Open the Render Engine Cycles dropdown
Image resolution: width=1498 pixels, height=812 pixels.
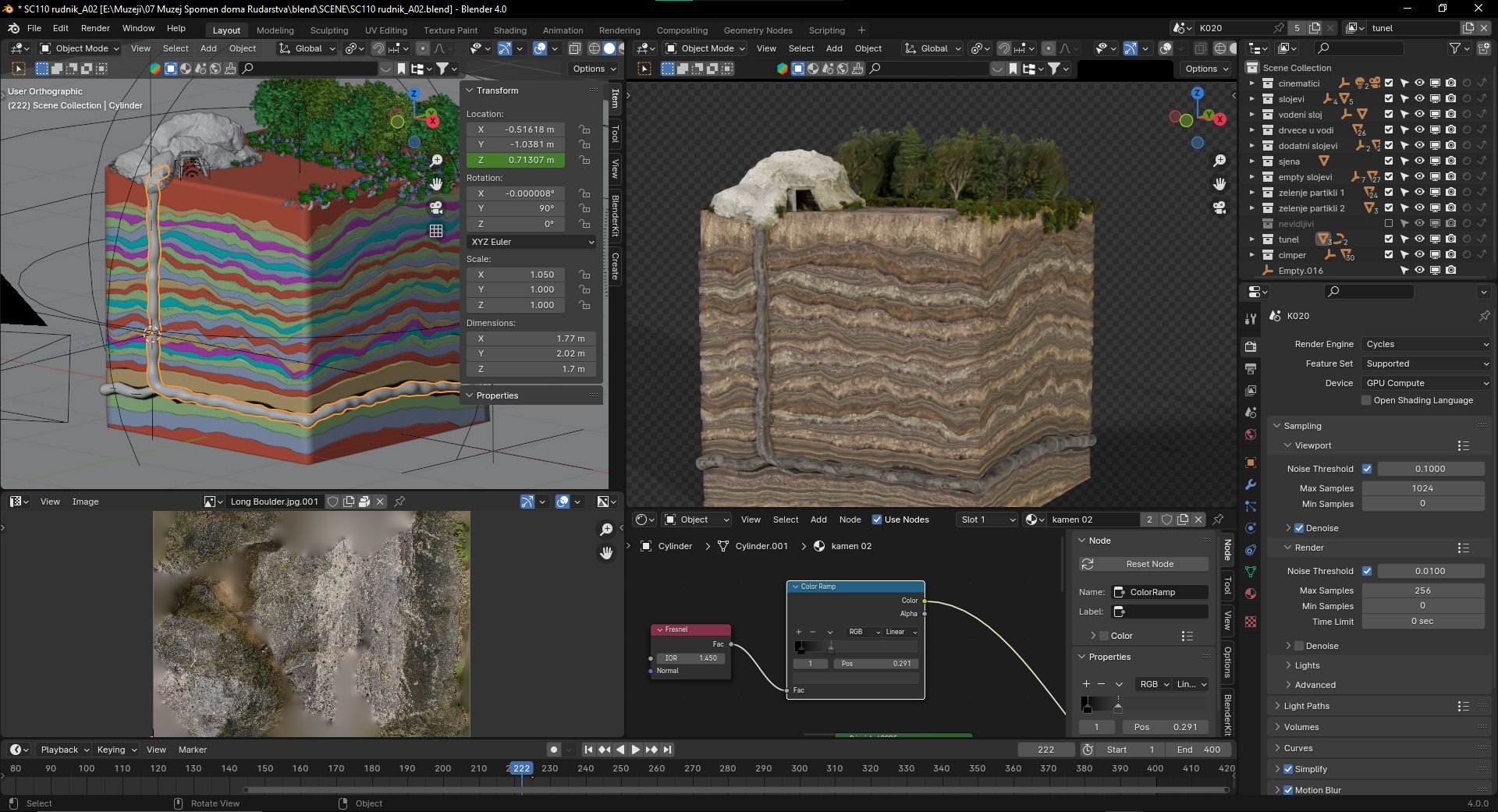[x=1426, y=344]
